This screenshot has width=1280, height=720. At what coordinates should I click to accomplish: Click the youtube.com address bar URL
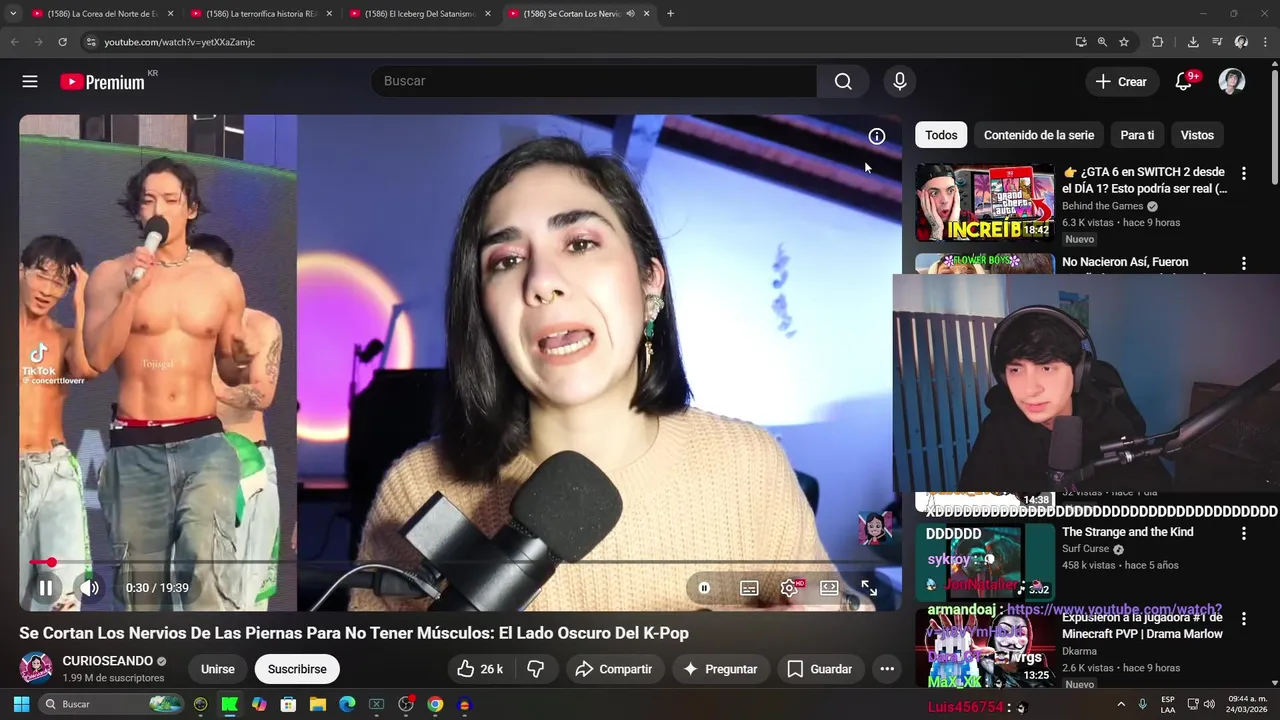(180, 42)
